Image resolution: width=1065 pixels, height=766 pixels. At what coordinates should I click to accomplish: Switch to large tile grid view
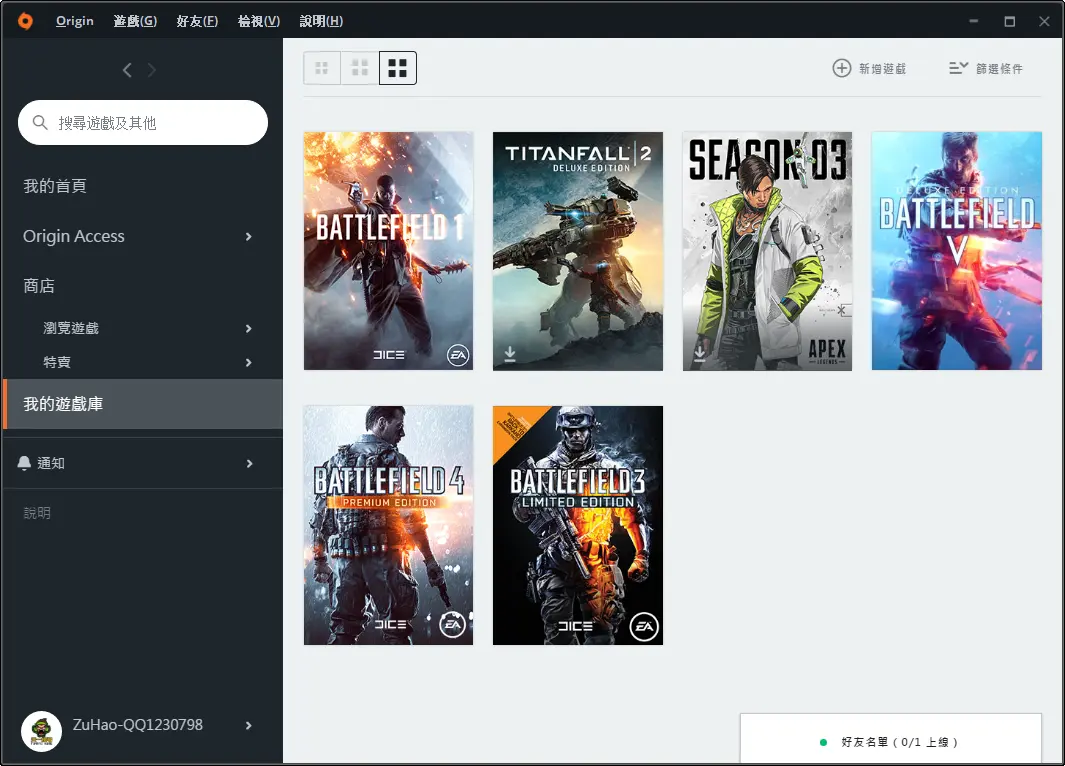[397, 68]
